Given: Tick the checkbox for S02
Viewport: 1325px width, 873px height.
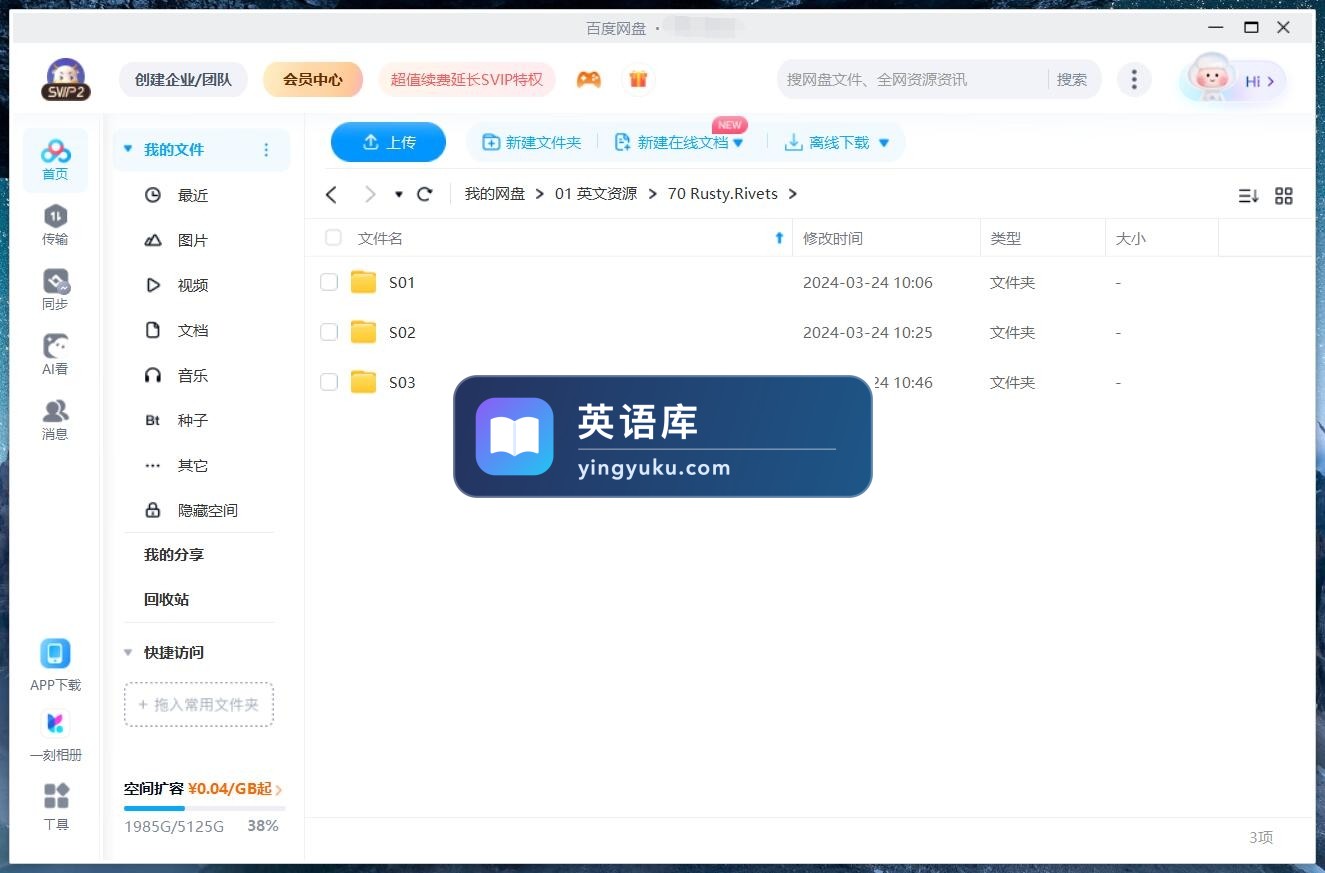Looking at the screenshot, I should pyautogui.click(x=329, y=332).
